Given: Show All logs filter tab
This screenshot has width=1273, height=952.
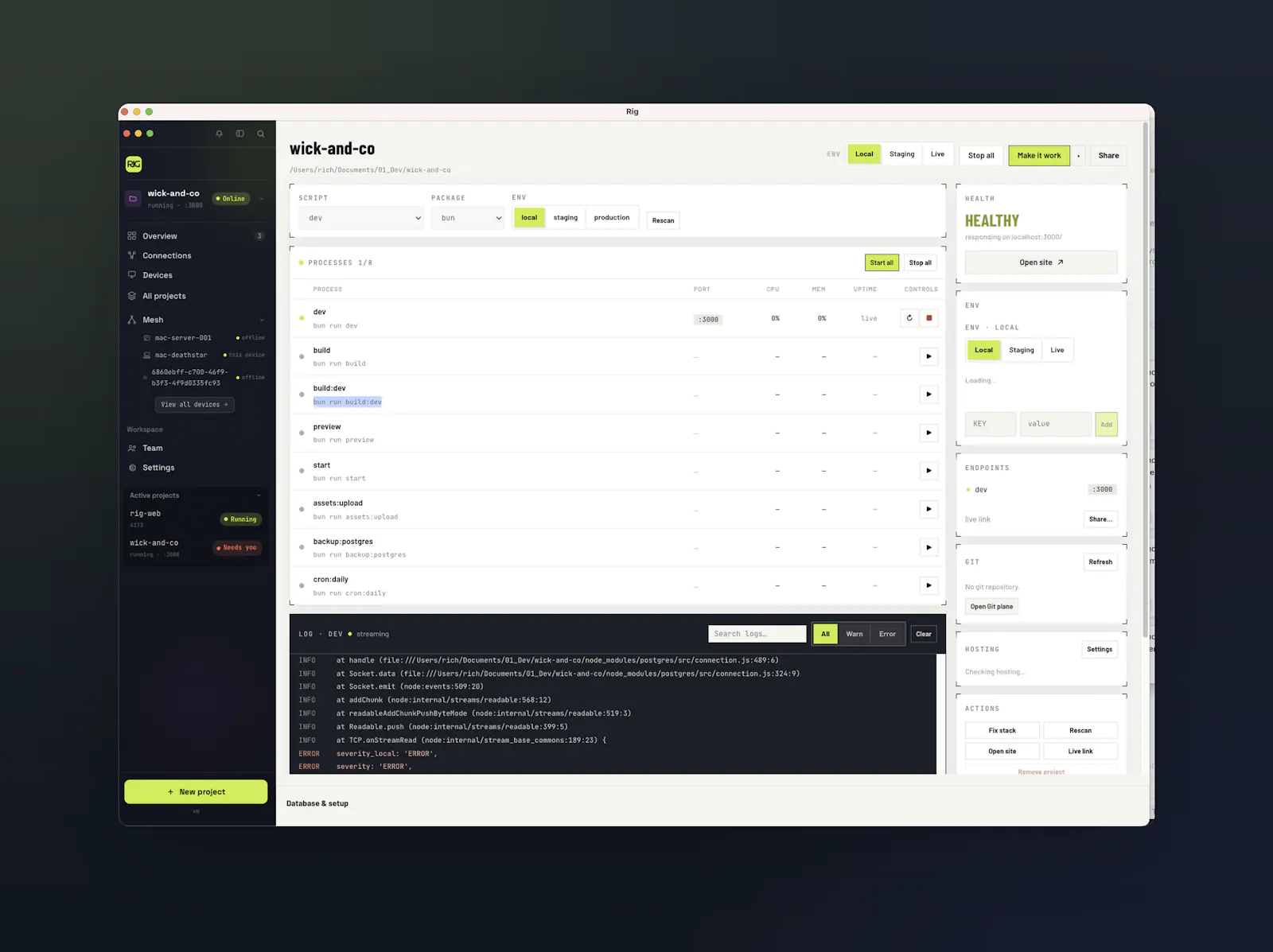Looking at the screenshot, I should pyautogui.click(x=825, y=634).
